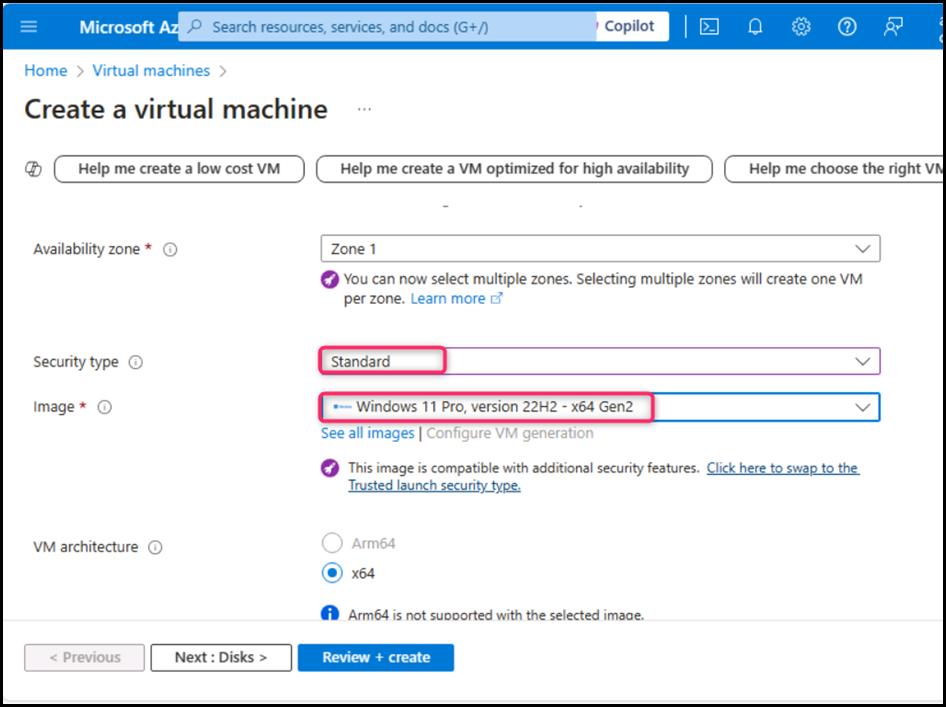This screenshot has width=946, height=707.
Task: Open Cloud Shell from the top bar
Action: [709, 27]
